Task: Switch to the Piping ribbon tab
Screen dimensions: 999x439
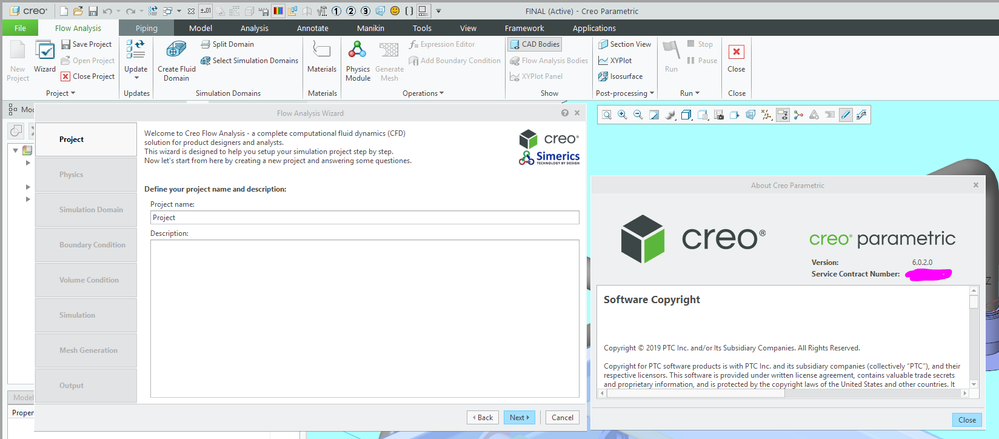Action: pos(147,28)
